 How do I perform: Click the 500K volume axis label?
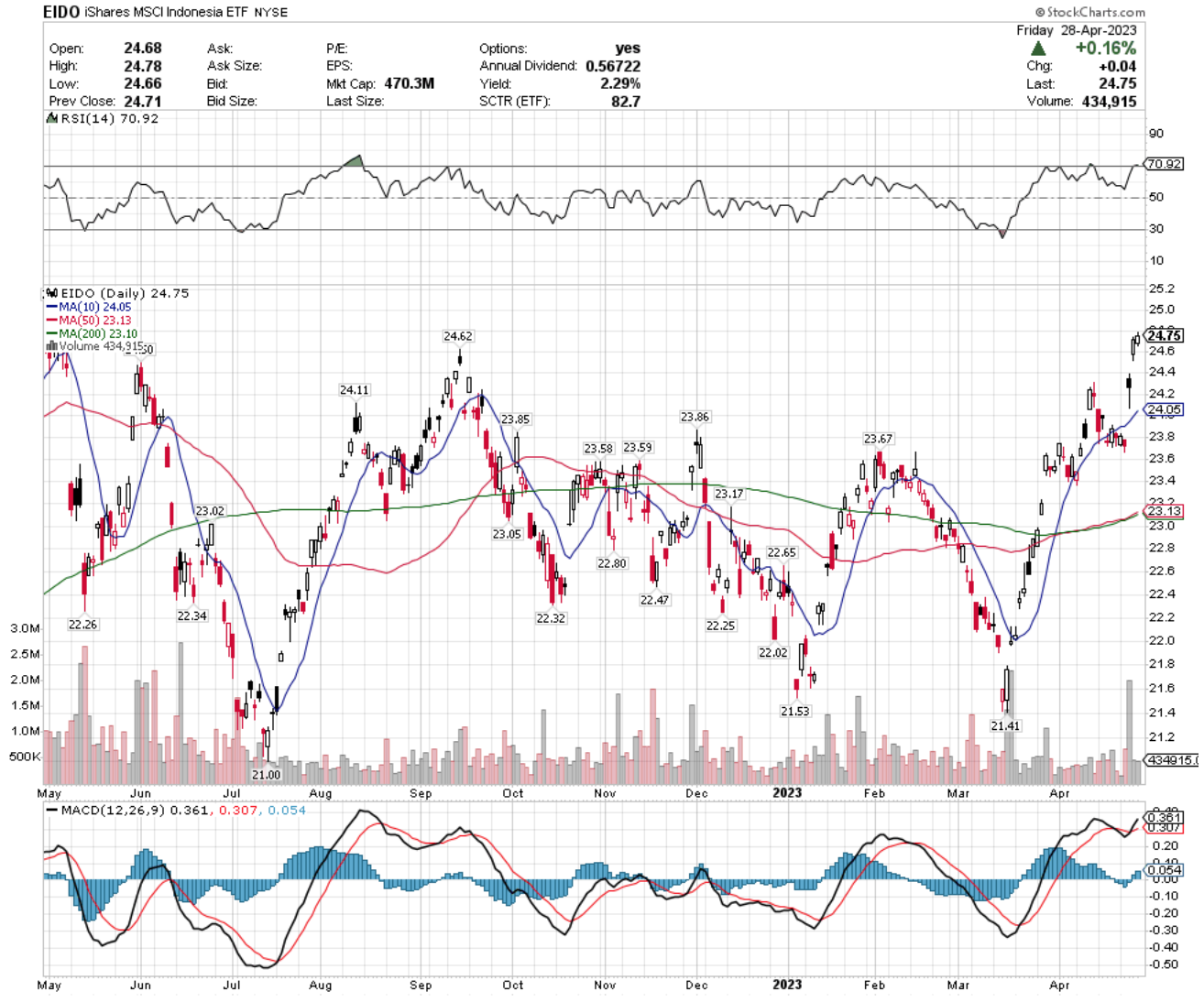tap(25, 757)
